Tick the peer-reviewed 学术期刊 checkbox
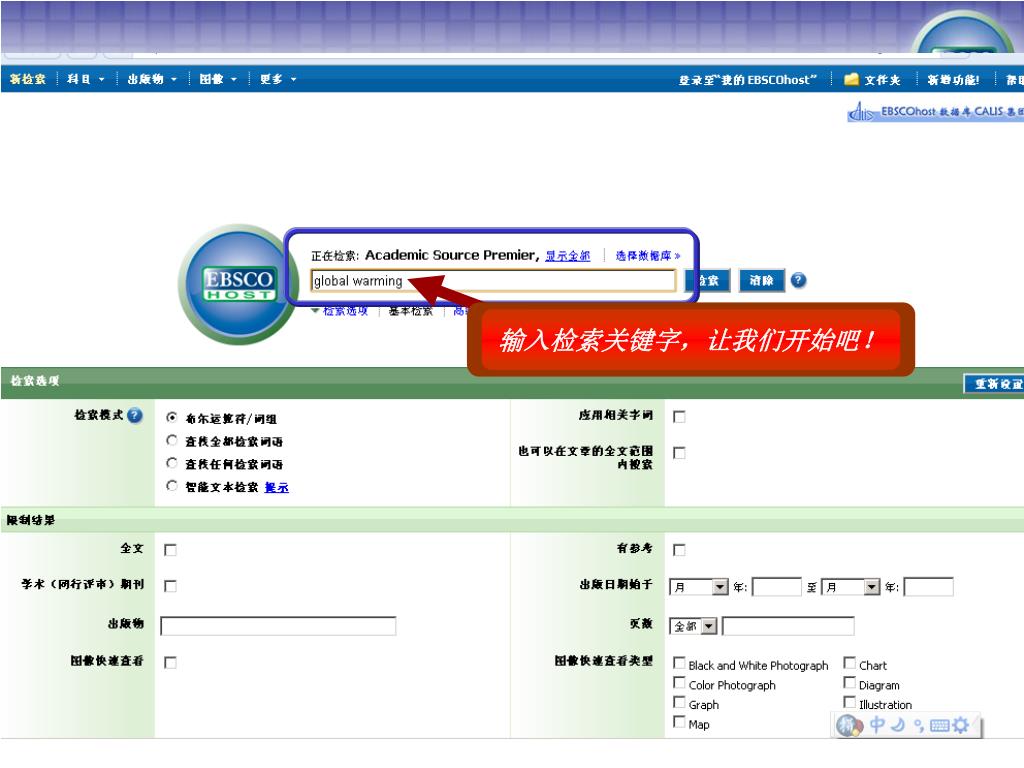Screen dimensions: 1024x768 tap(170, 586)
